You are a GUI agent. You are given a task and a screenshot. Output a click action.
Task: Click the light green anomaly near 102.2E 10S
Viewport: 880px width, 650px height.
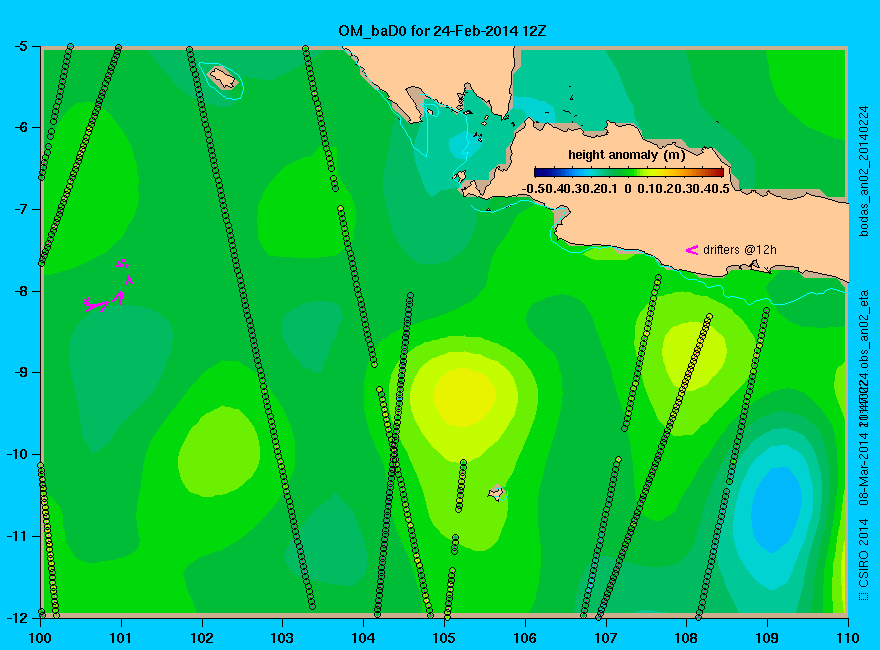pyautogui.click(x=219, y=451)
